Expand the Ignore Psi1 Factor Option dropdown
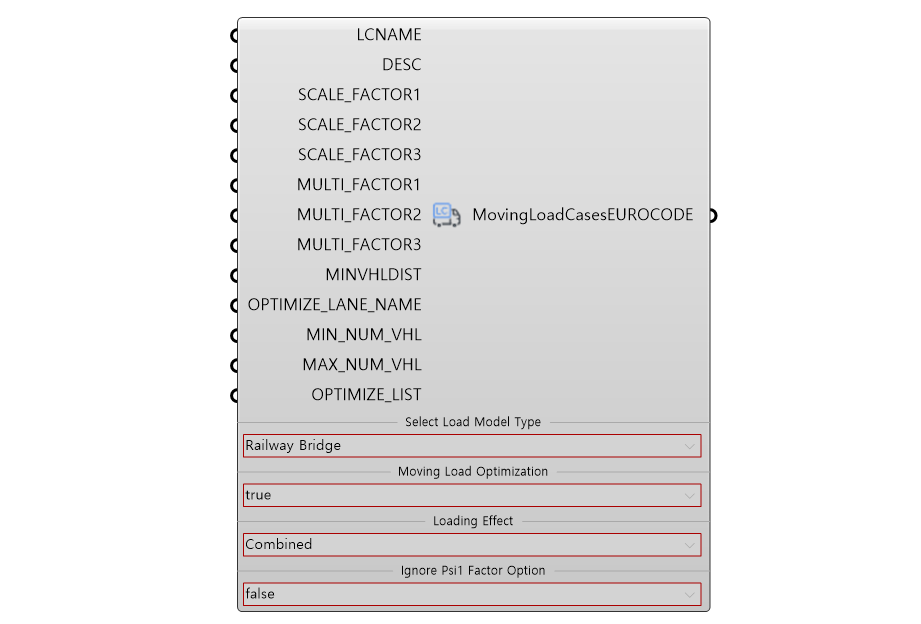 (471, 594)
